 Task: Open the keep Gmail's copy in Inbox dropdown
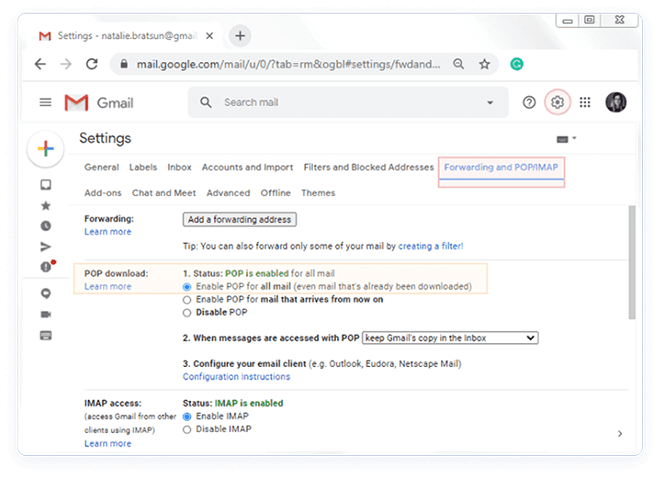pyautogui.click(x=450, y=338)
